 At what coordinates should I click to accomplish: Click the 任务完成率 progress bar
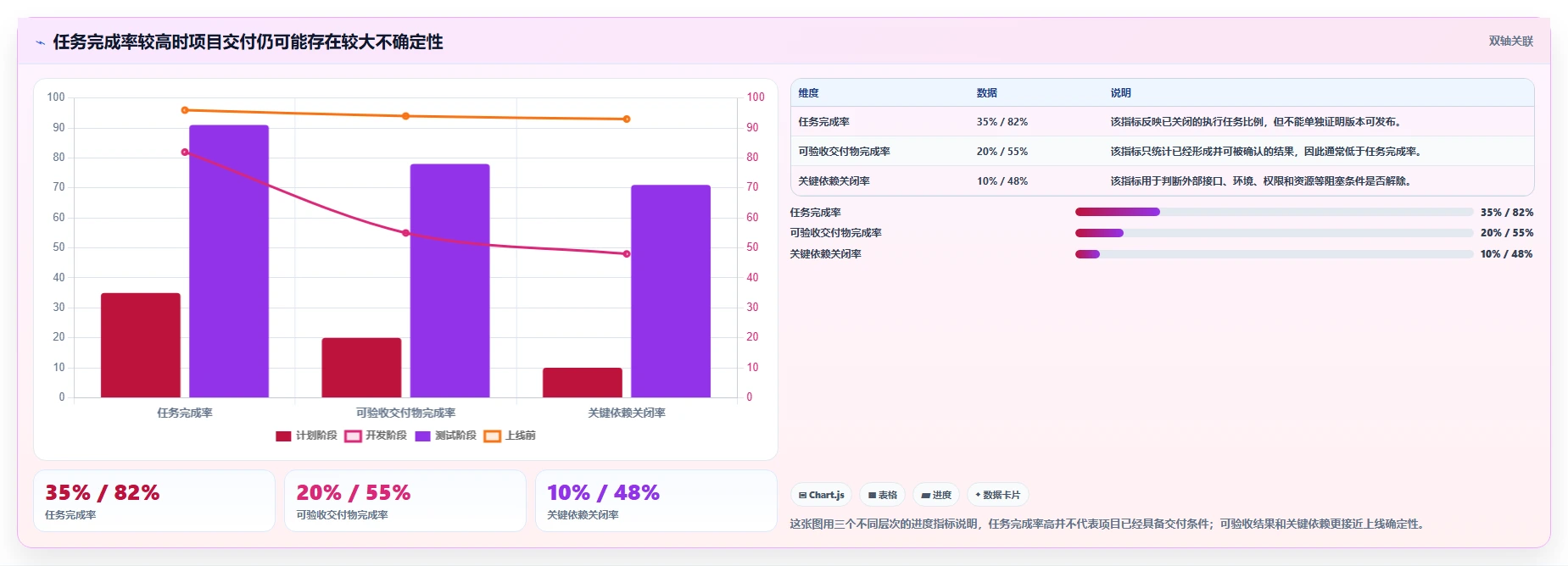(x=1274, y=212)
